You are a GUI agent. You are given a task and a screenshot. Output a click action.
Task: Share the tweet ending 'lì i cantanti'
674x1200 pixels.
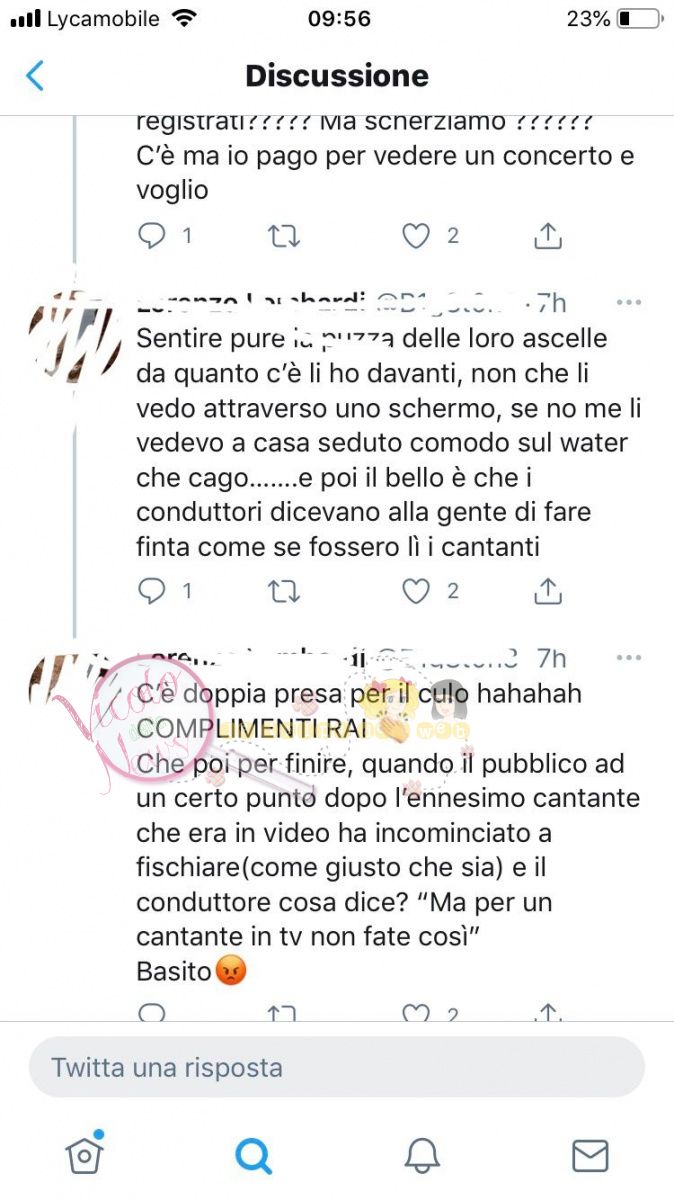tap(548, 591)
